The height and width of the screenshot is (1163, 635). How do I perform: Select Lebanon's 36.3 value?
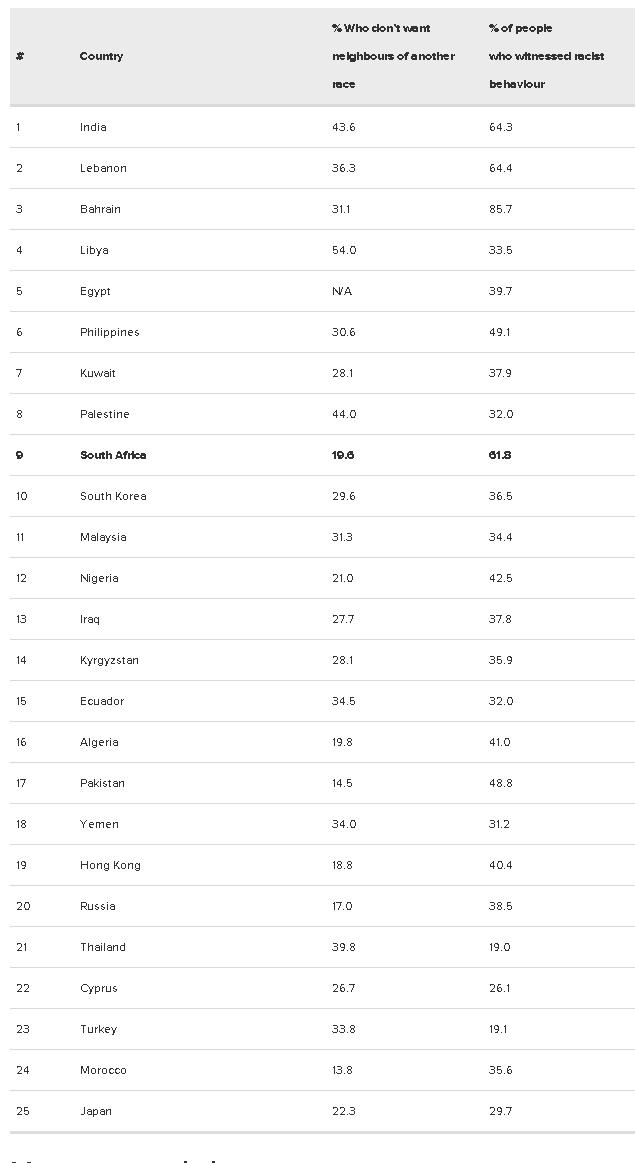coord(343,168)
